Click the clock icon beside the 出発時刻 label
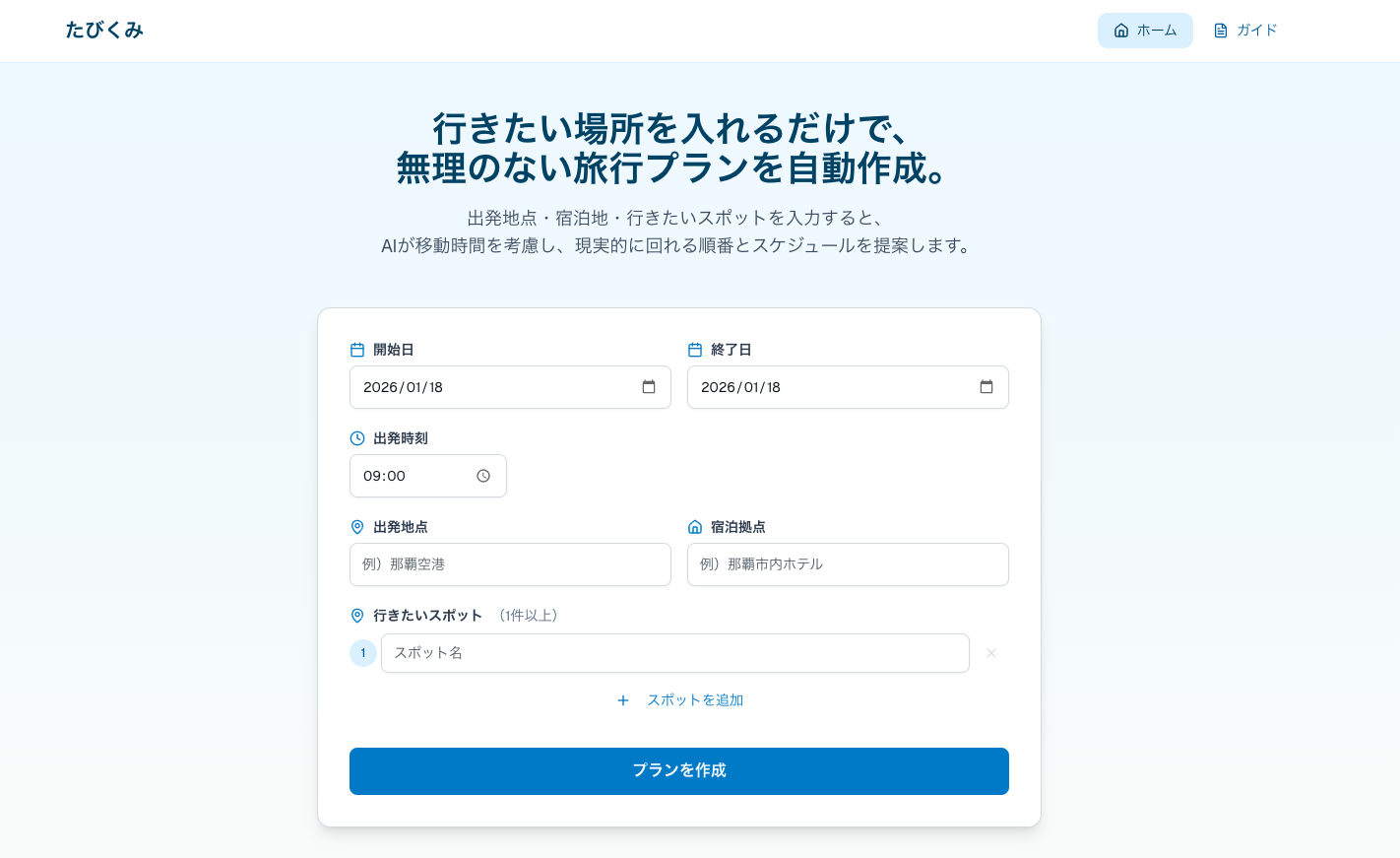Image resolution: width=1400 pixels, height=858 pixels. pyautogui.click(x=356, y=437)
